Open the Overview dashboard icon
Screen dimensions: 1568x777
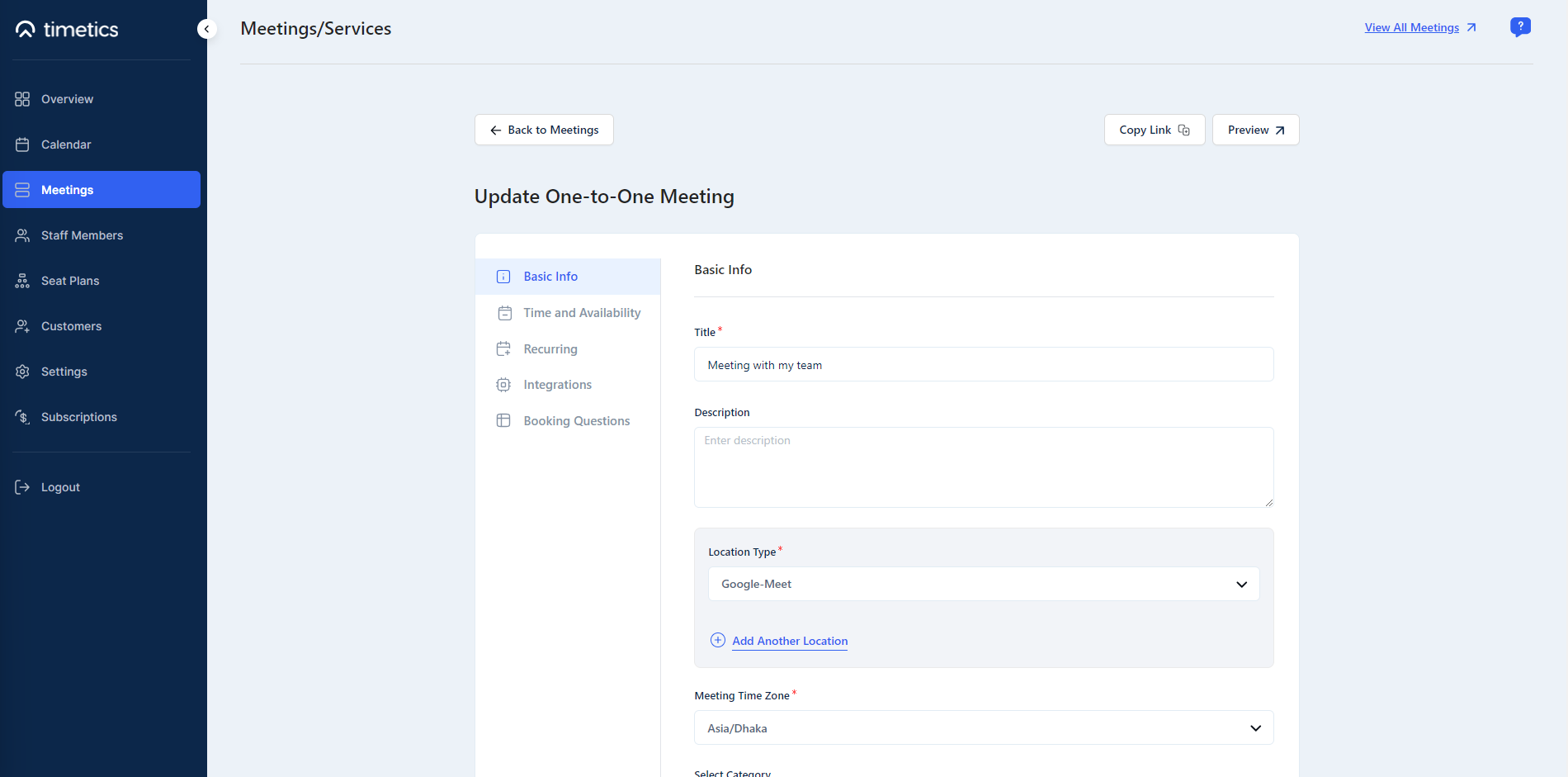pos(22,98)
